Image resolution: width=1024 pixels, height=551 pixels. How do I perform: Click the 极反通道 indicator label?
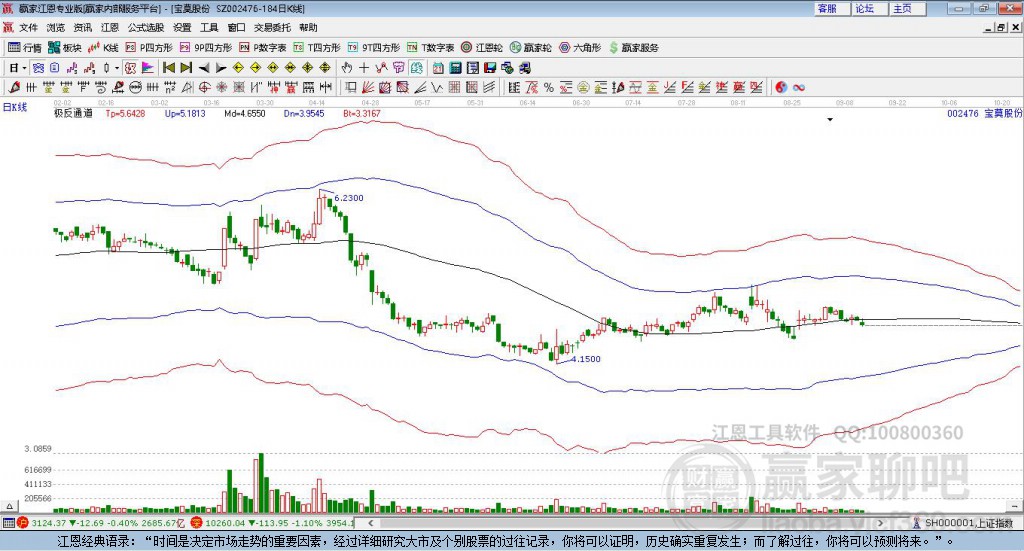point(73,114)
